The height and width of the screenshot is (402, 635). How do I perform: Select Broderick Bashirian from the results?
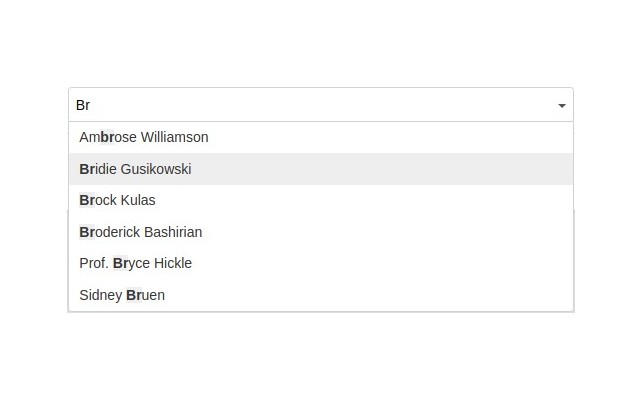pos(140,232)
